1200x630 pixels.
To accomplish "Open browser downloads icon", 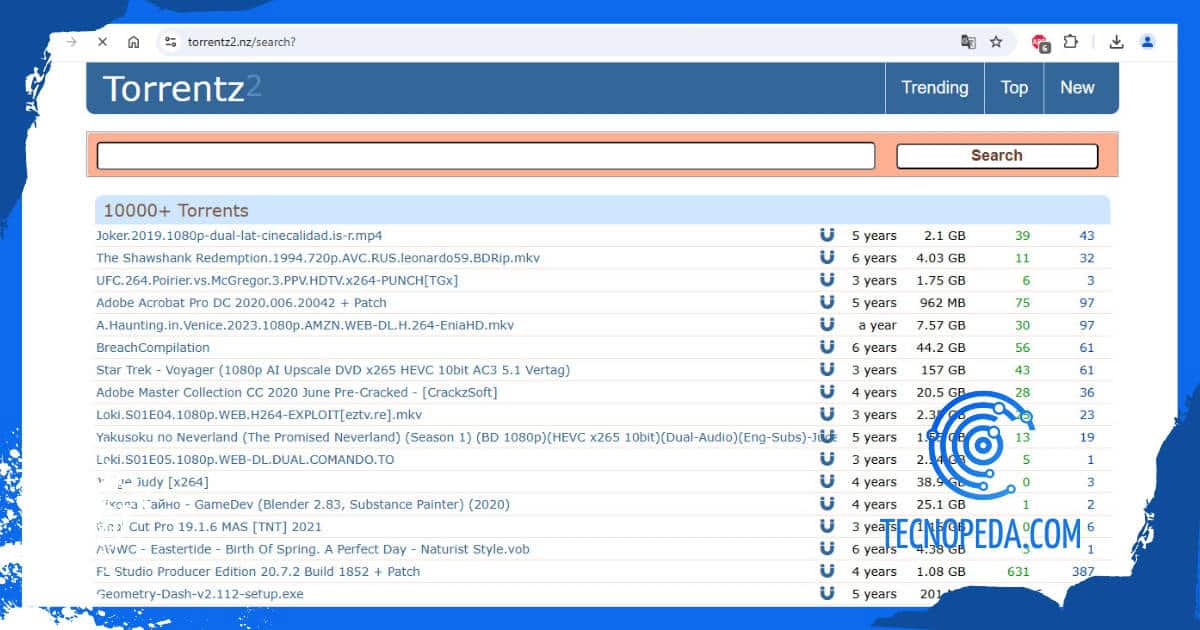I will (x=1117, y=42).
